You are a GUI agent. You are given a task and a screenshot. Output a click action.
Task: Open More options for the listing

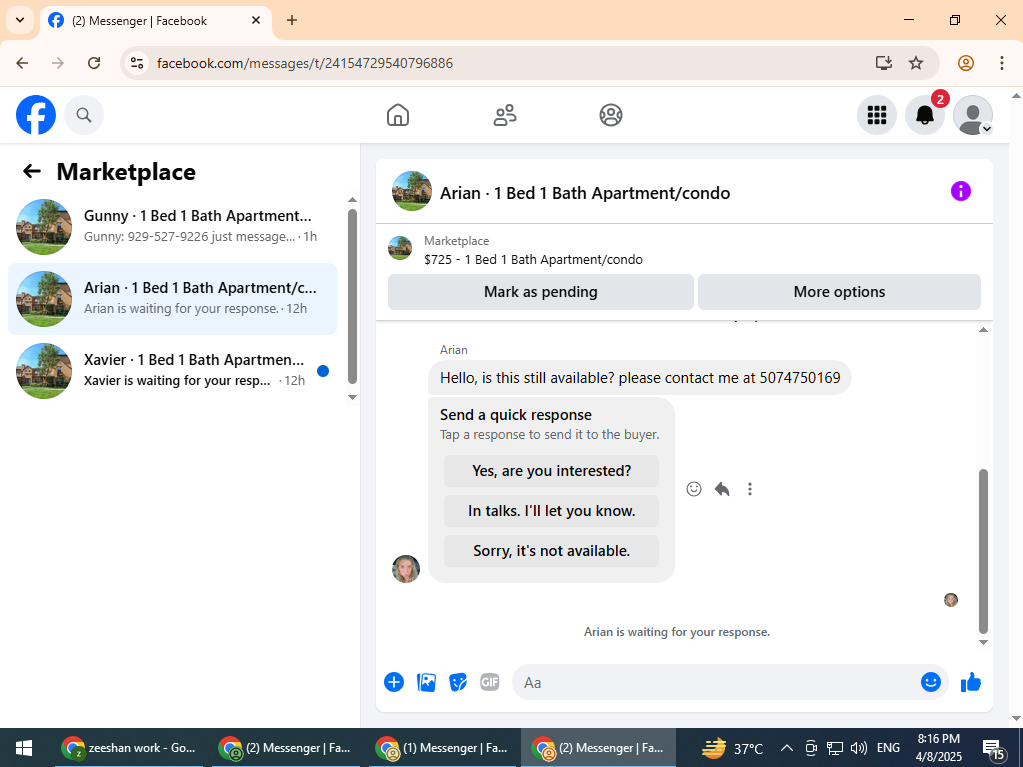point(839,292)
